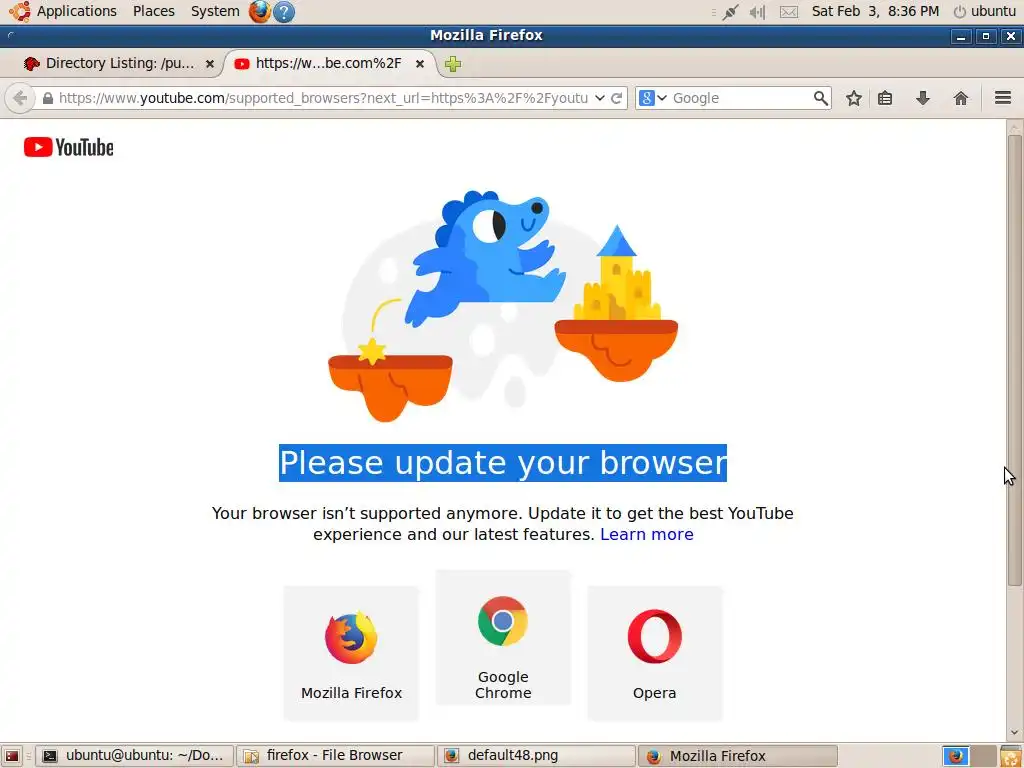This screenshot has width=1024, height=768.
Task: Choose the Mozilla Firefox download card
Action: pyautogui.click(x=351, y=653)
